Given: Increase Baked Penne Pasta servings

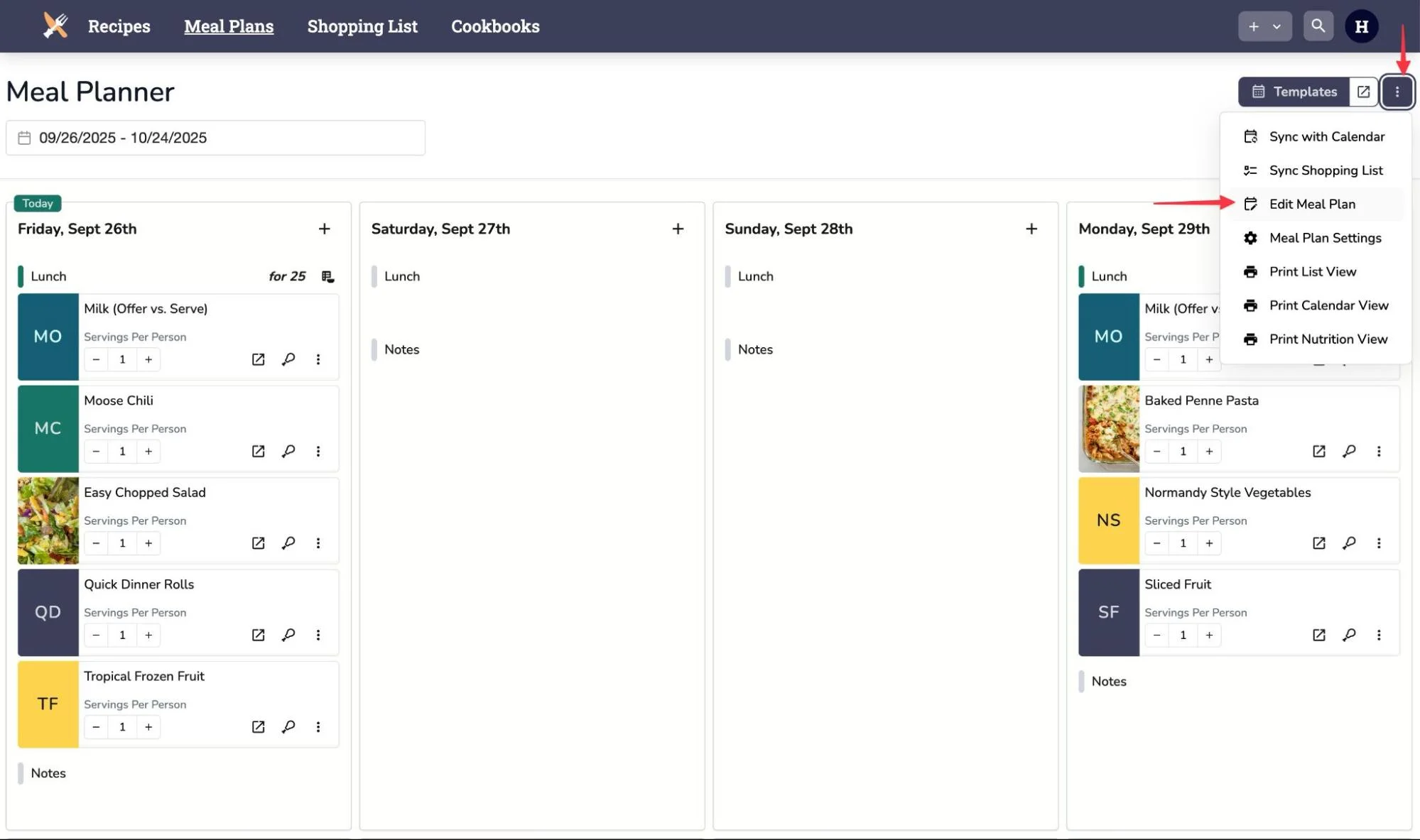Looking at the screenshot, I should (1209, 452).
